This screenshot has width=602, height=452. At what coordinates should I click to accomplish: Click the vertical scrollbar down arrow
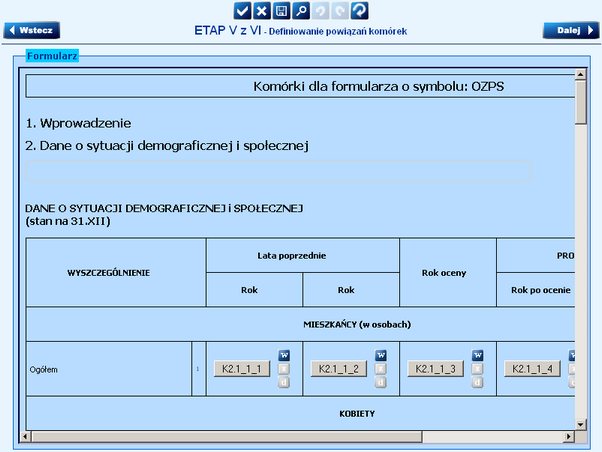click(581, 421)
